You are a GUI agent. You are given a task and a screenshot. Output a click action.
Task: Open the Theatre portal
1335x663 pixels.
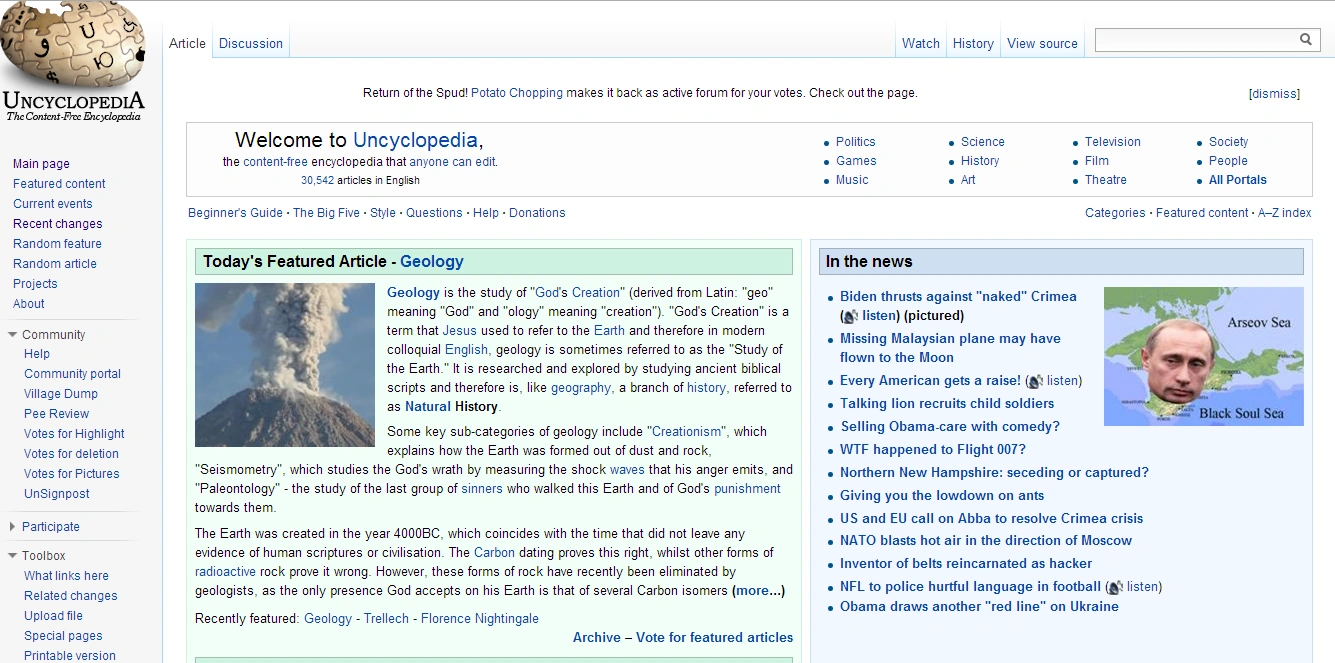pyautogui.click(x=1106, y=180)
